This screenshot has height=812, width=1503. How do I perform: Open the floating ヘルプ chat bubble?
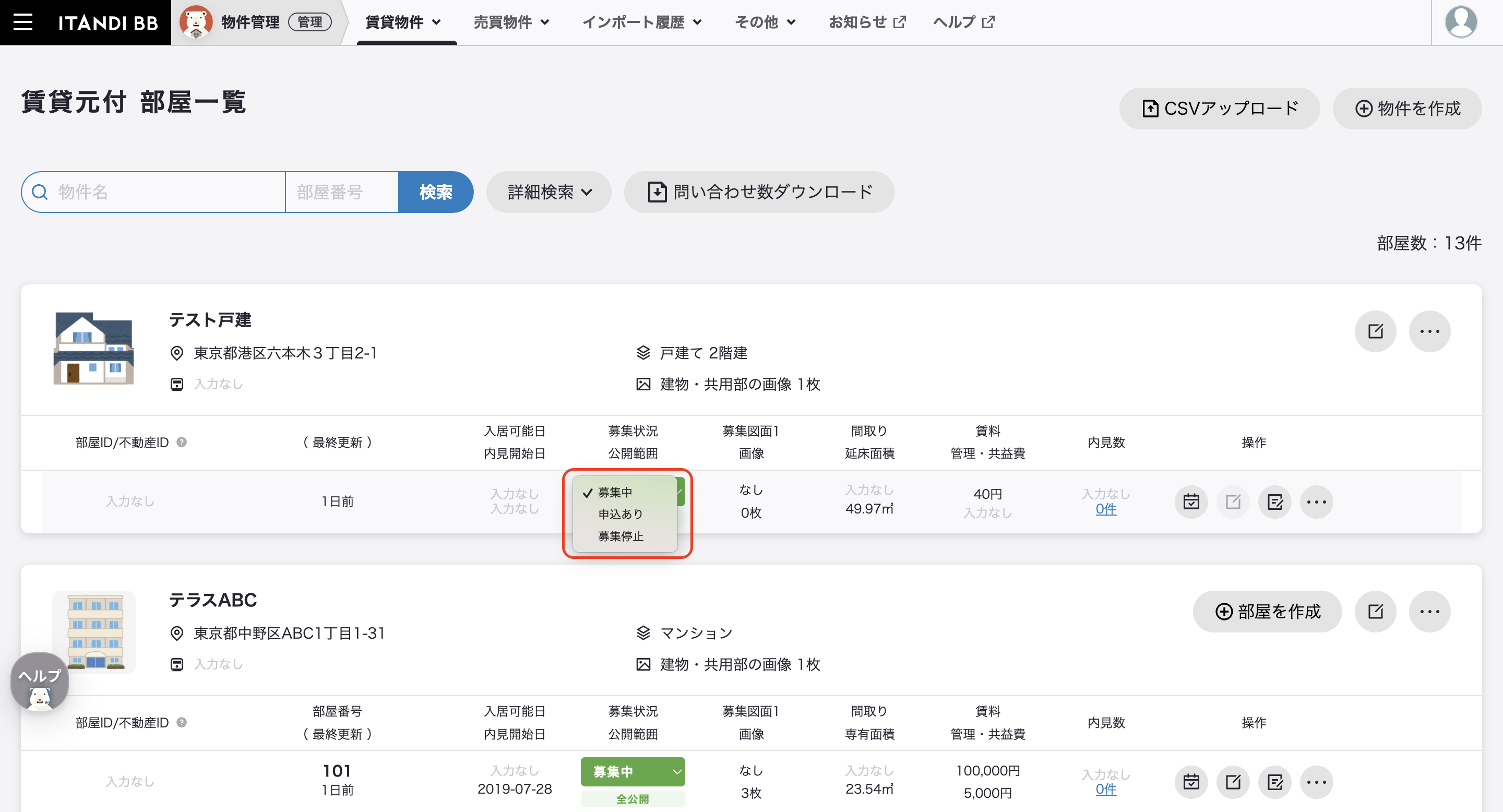(x=40, y=682)
